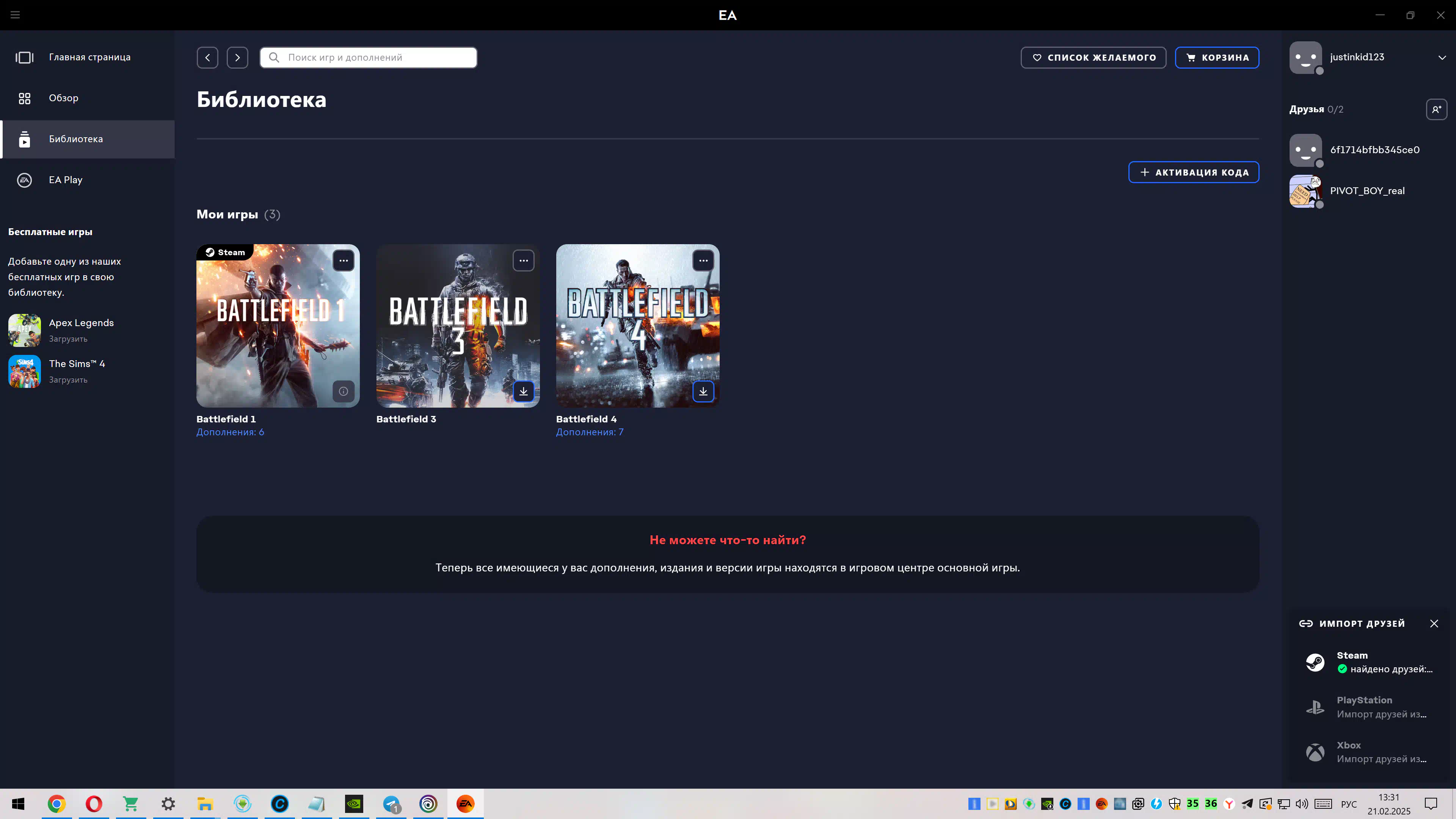Open the green shopping cart taskbar app

[130, 804]
